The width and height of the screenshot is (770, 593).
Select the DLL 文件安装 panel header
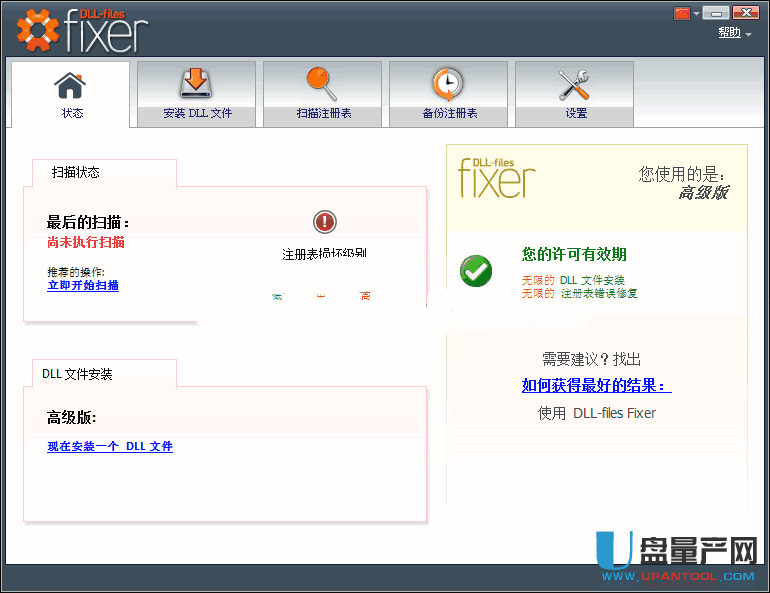77,374
